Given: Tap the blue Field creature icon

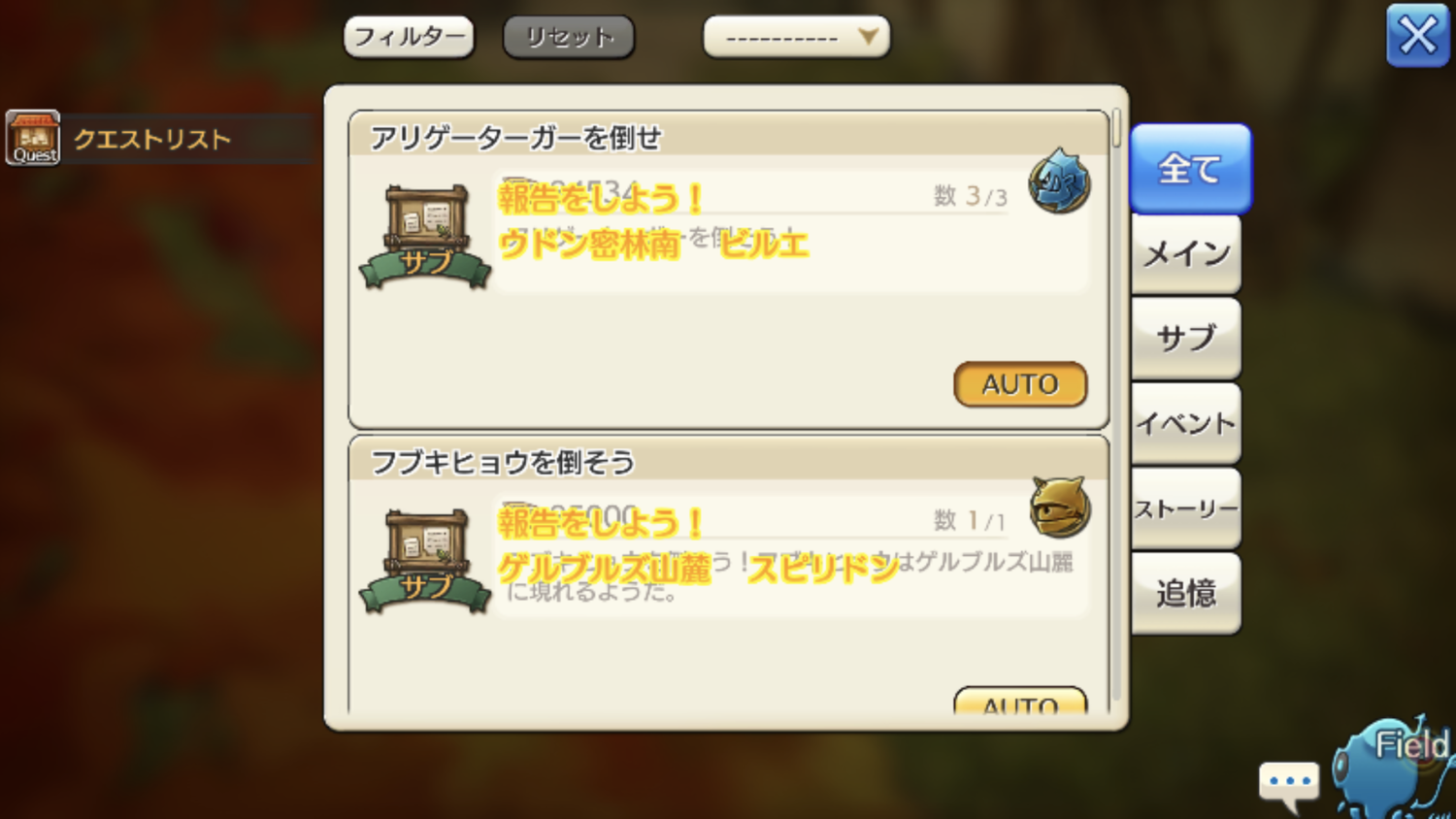Looking at the screenshot, I should pos(1394,769).
